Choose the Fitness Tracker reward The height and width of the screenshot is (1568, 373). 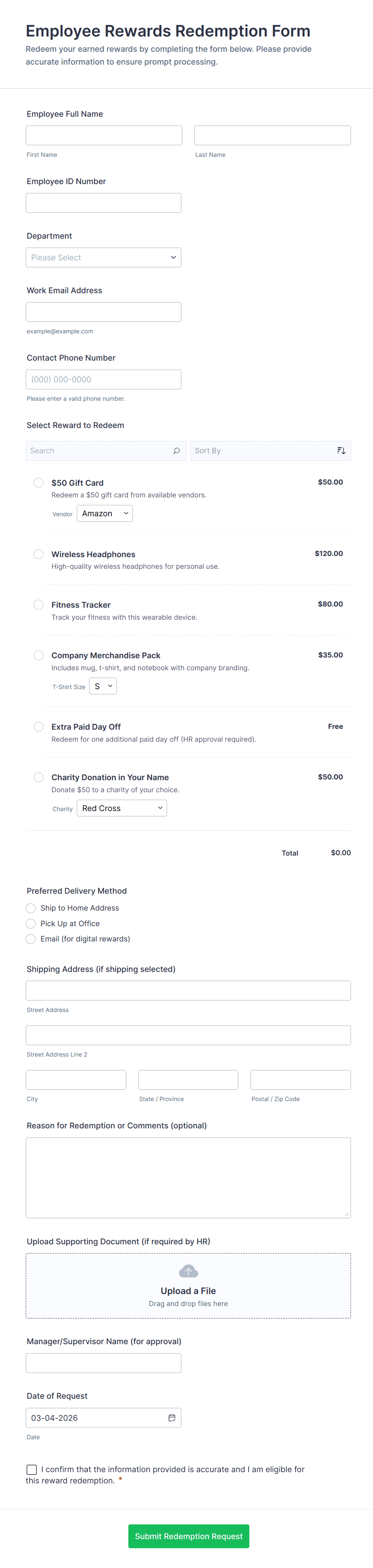point(39,604)
